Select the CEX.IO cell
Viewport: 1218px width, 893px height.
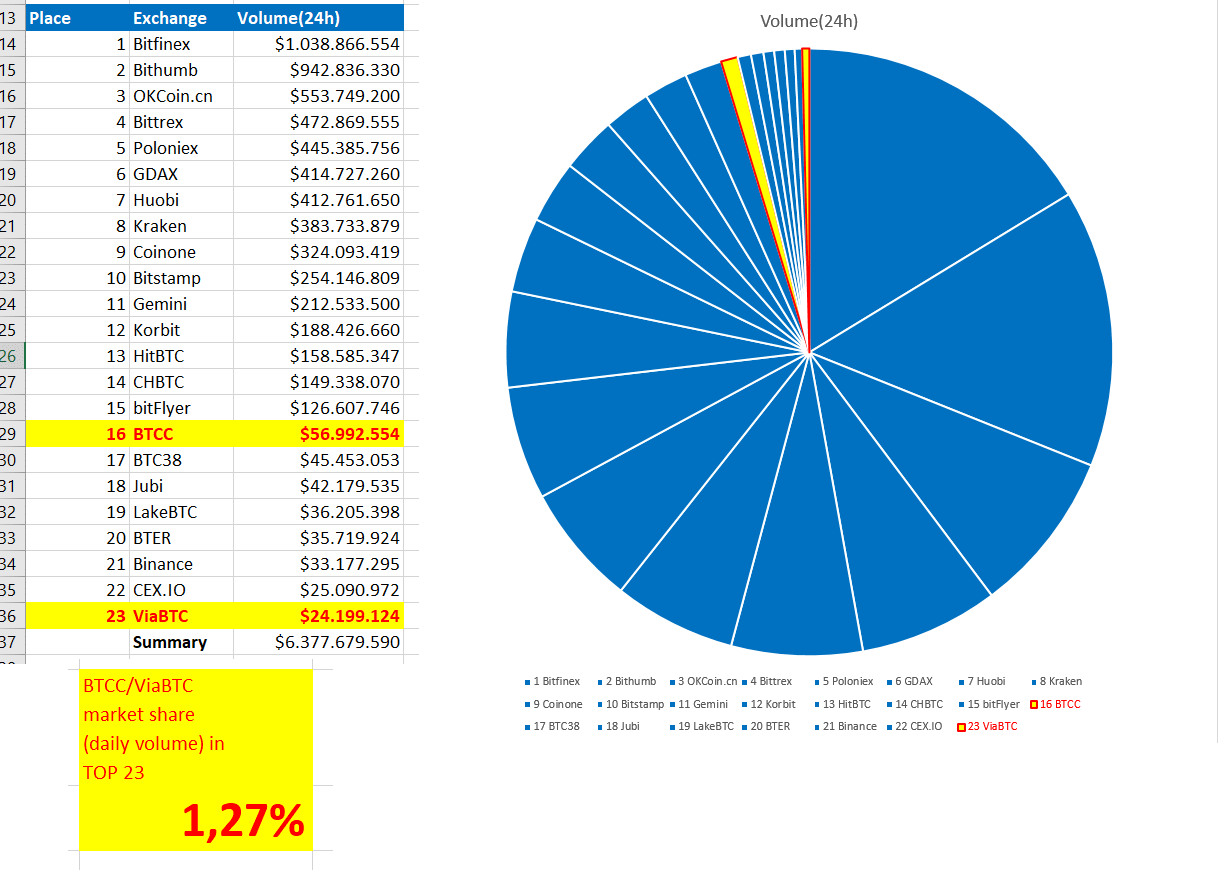pyautogui.click(x=181, y=590)
